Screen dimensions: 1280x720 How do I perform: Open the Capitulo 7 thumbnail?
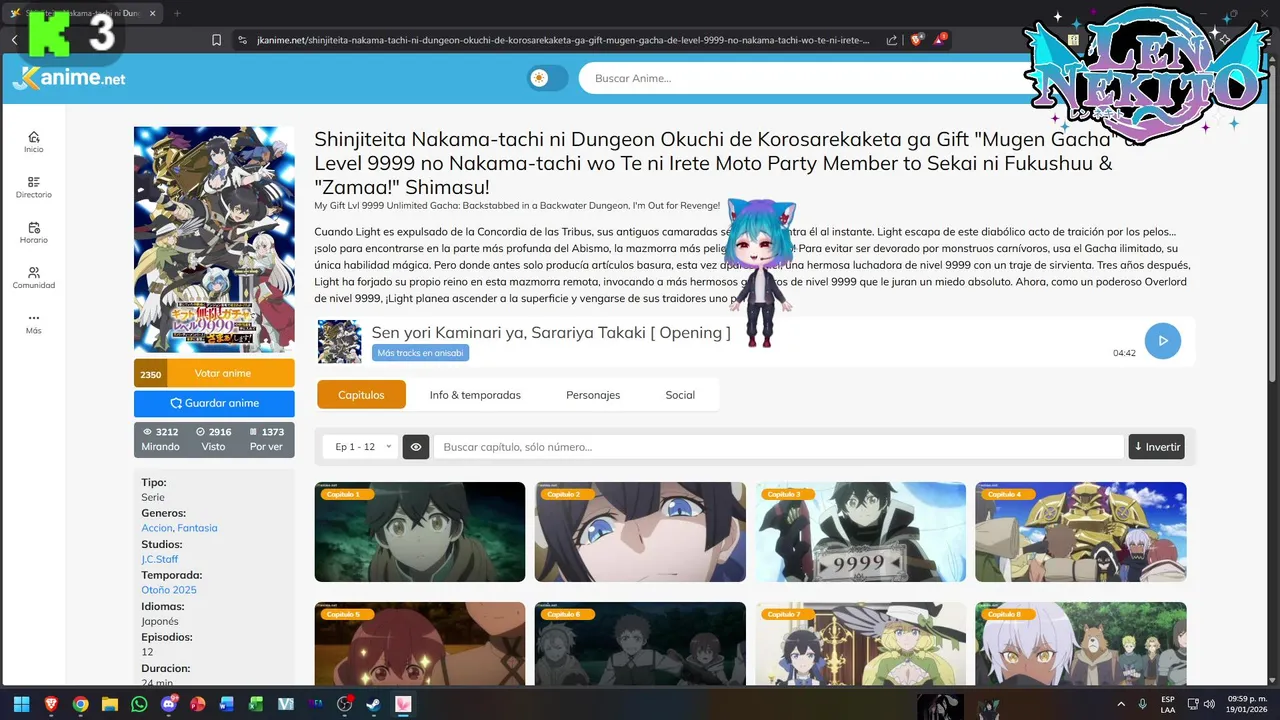click(x=861, y=643)
